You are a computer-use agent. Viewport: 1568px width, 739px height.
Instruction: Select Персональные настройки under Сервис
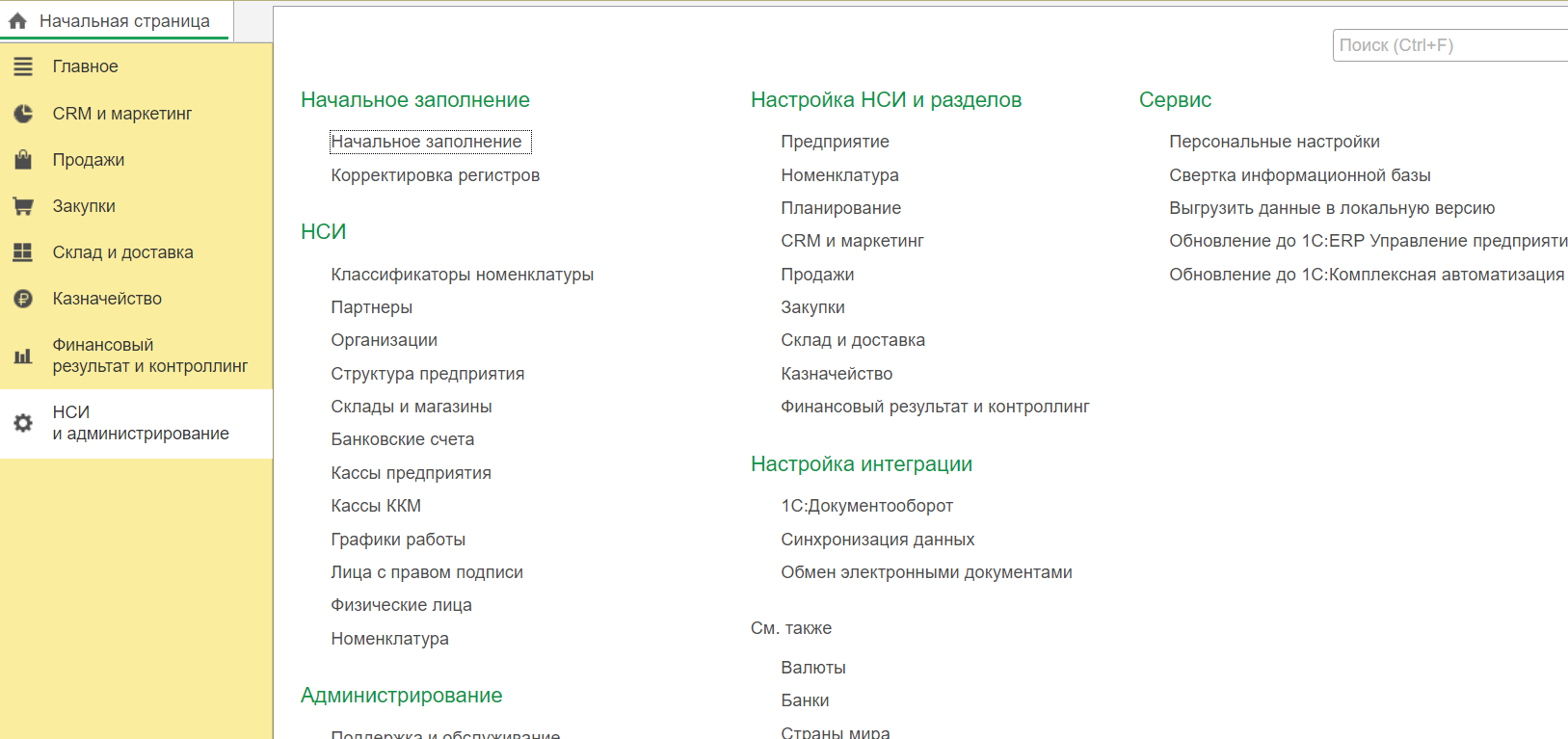pos(1274,142)
